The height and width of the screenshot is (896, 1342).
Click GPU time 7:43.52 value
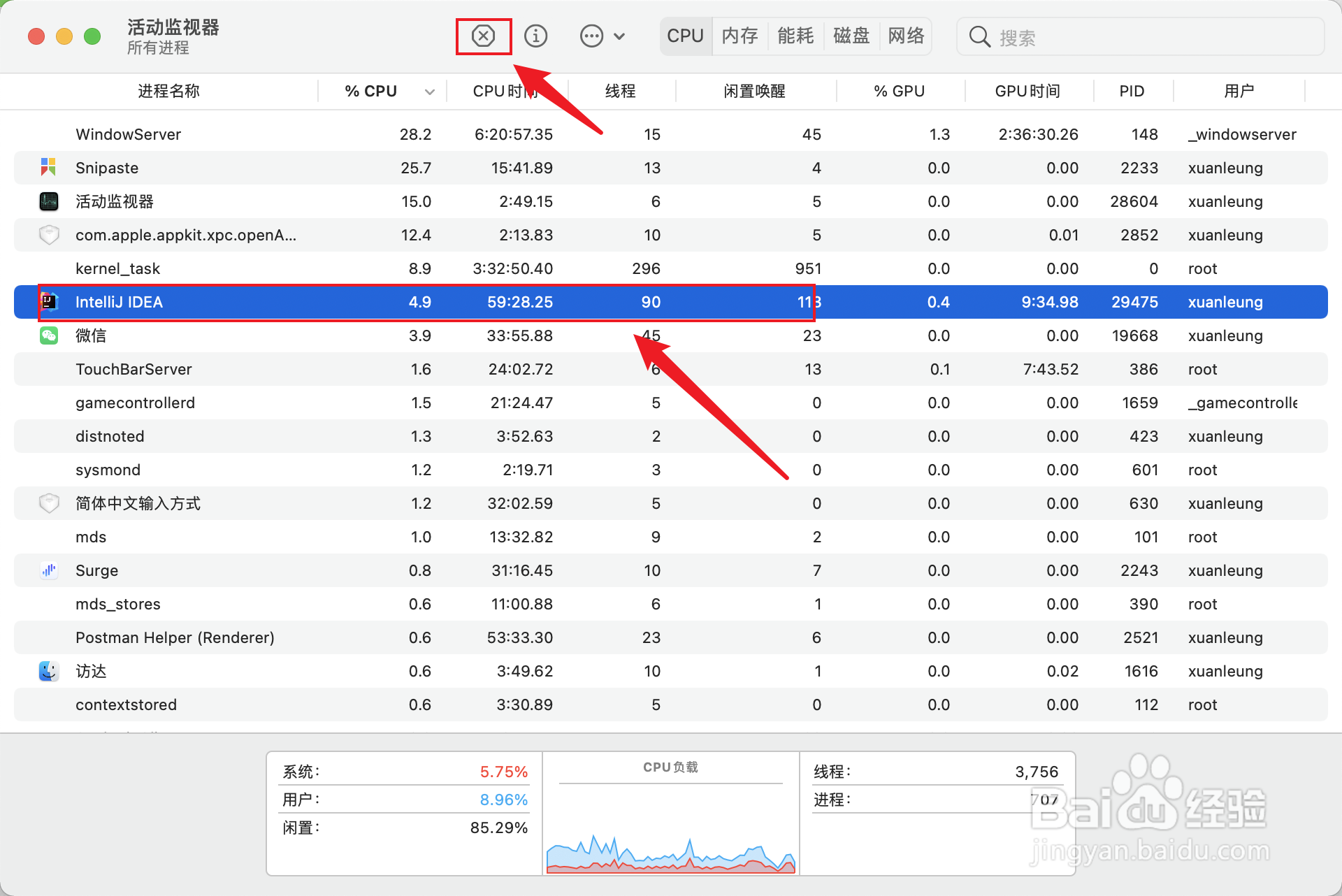coord(1051,369)
